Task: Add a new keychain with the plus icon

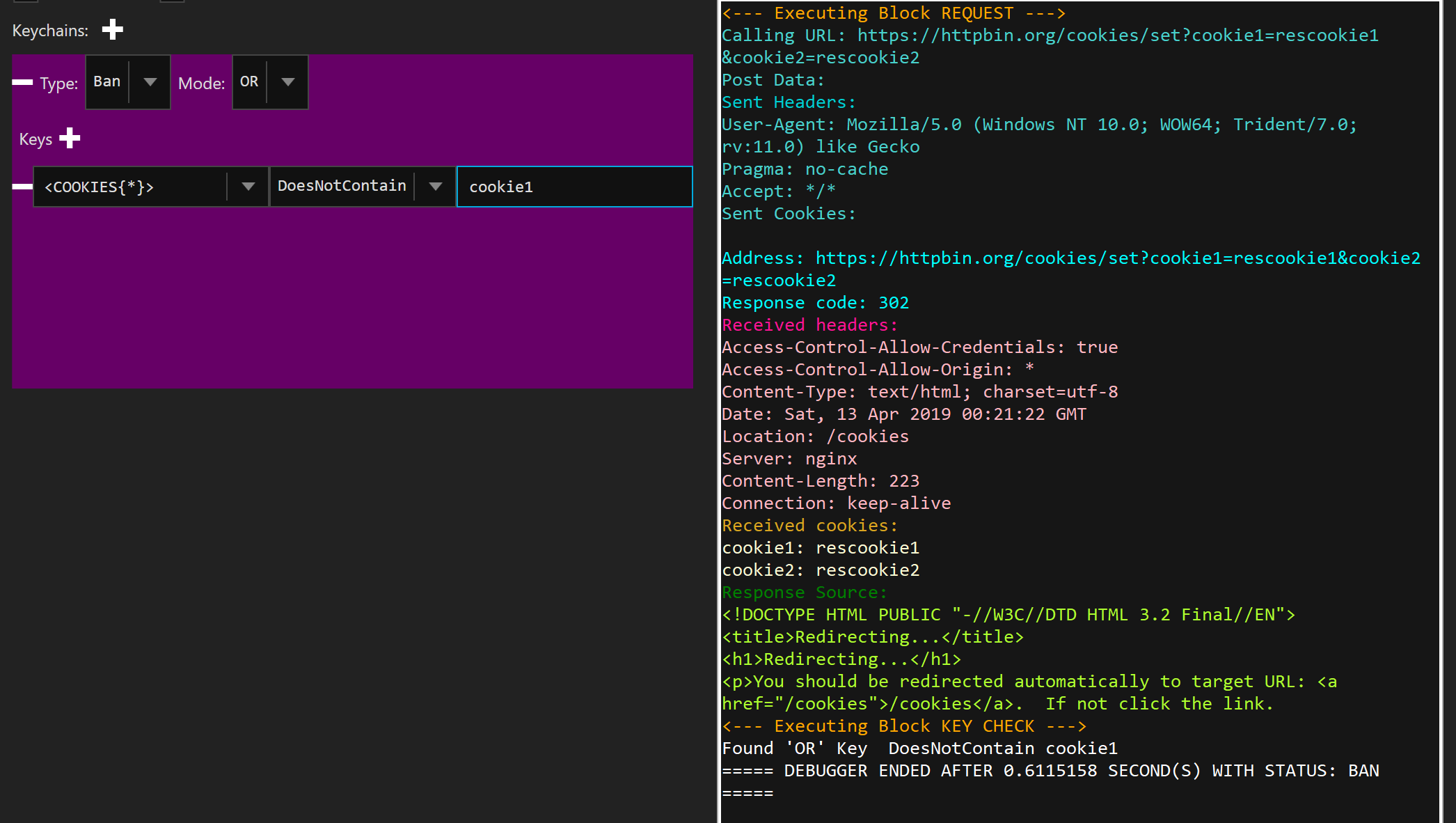Action: point(112,30)
